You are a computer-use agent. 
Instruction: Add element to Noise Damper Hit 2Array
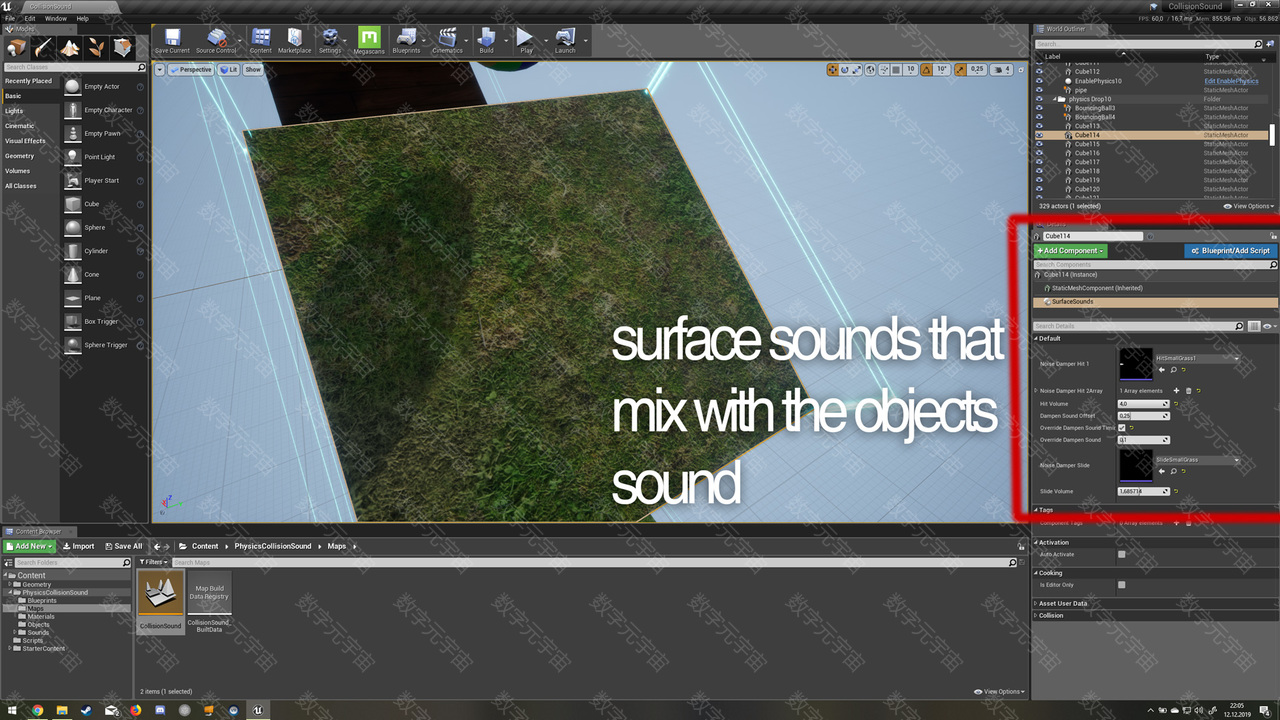coord(1176,390)
